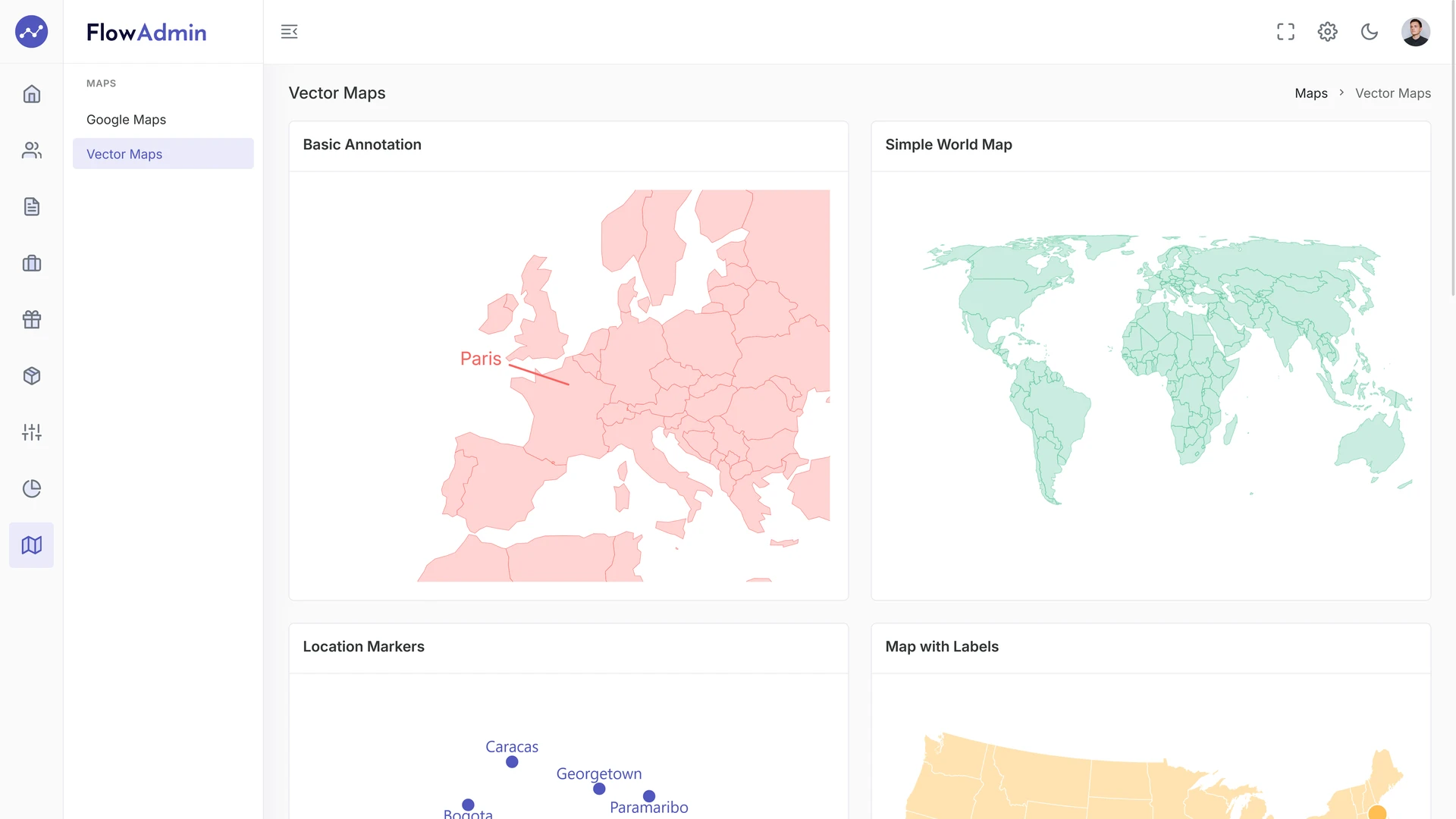Open the package cube sidebar icon
The height and width of the screenshot is (819, 1456).
click(x=31, y=376)
